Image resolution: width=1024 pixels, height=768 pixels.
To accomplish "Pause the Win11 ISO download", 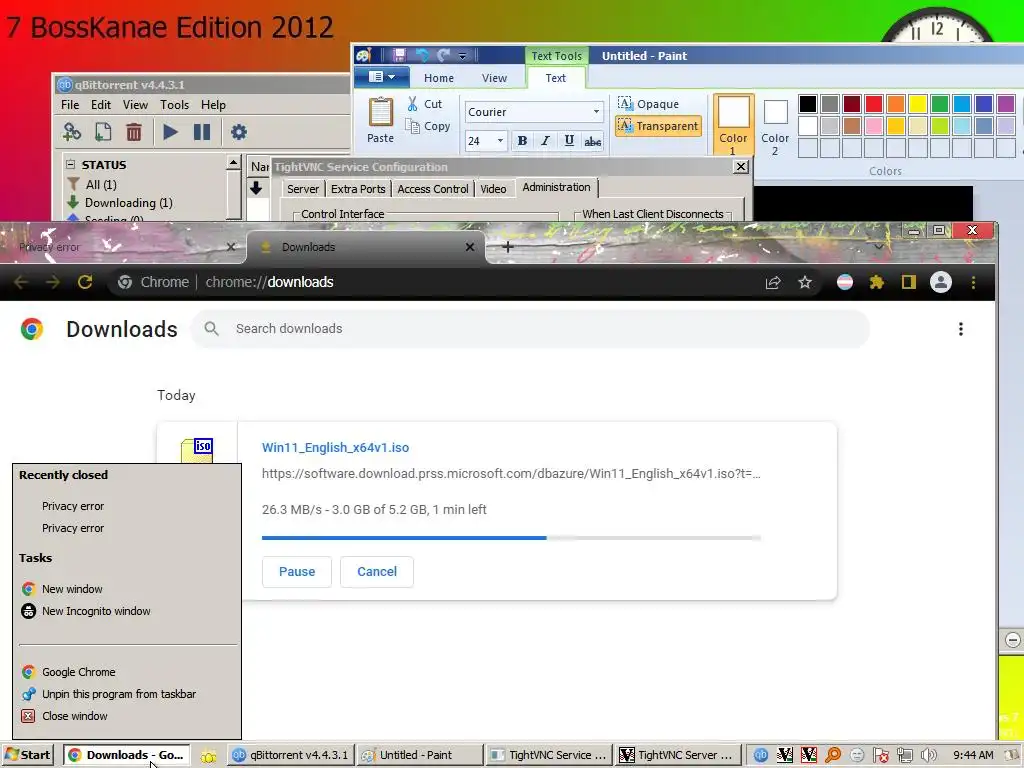I will click(x=296, y=571).
